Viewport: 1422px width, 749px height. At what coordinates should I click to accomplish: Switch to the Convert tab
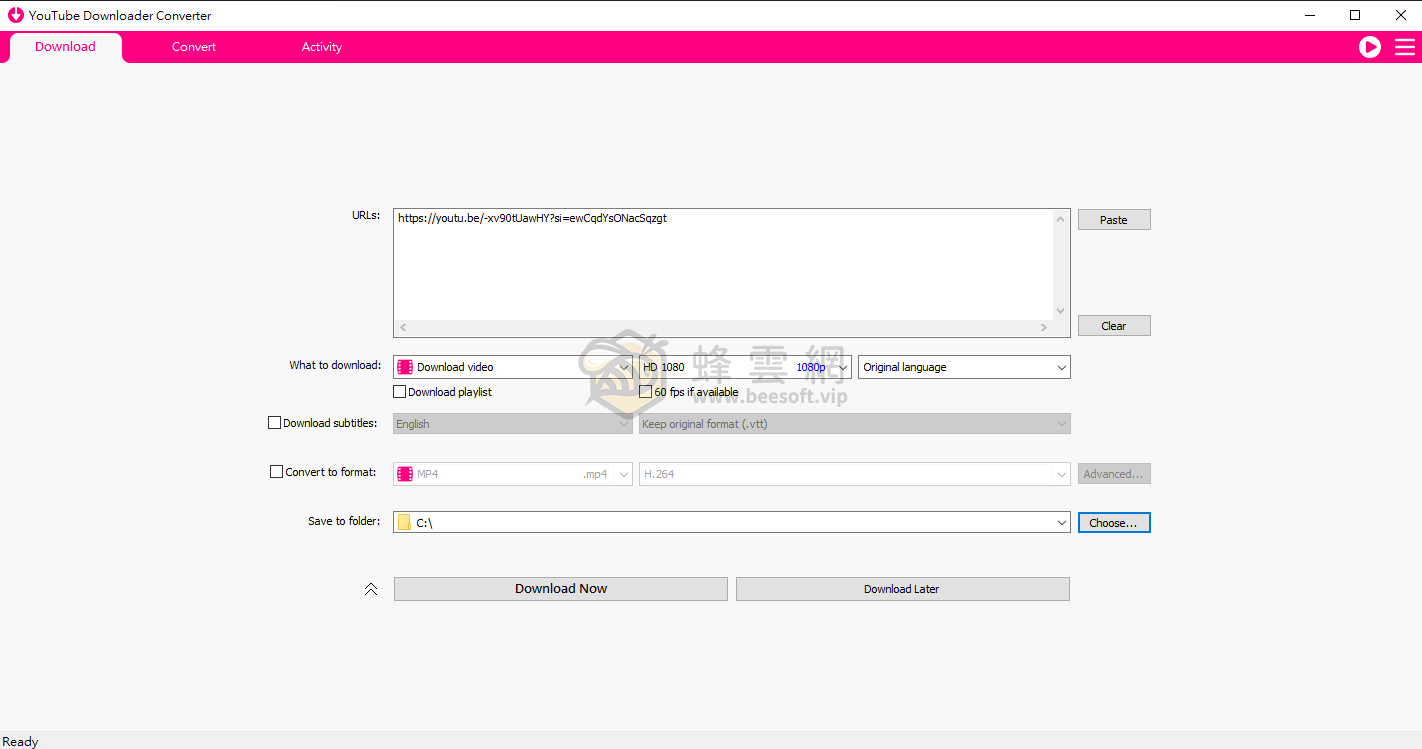194,47
